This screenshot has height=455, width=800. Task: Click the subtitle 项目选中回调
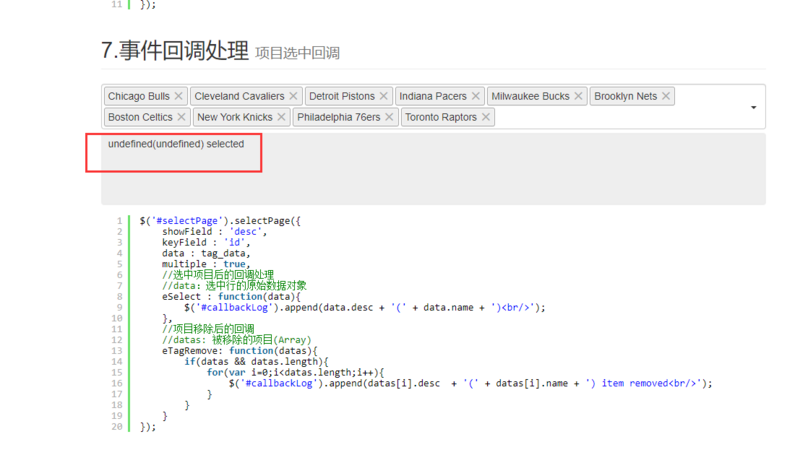coord(297,53)
